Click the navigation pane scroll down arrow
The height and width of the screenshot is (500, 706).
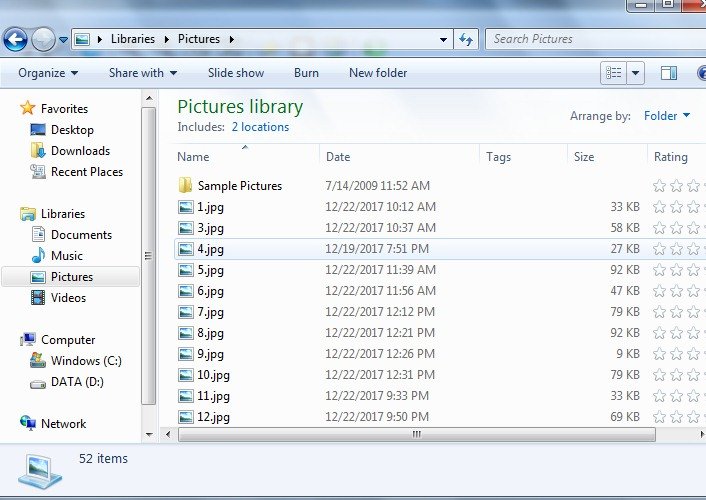(x=149, y=435)
